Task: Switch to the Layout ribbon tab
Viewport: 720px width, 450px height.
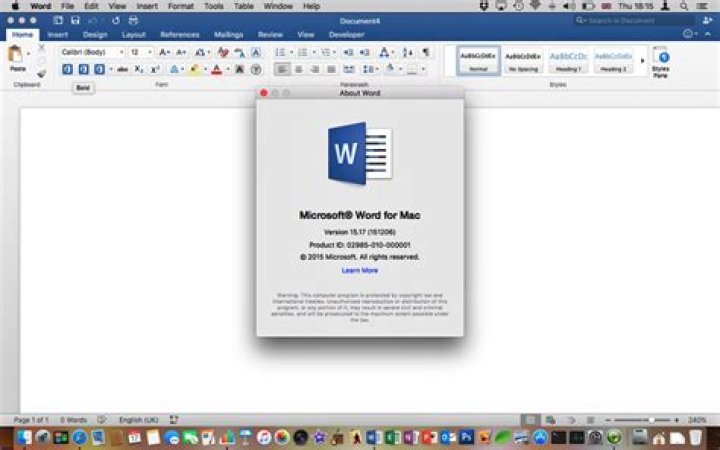Action: click(x=134, y=34)
